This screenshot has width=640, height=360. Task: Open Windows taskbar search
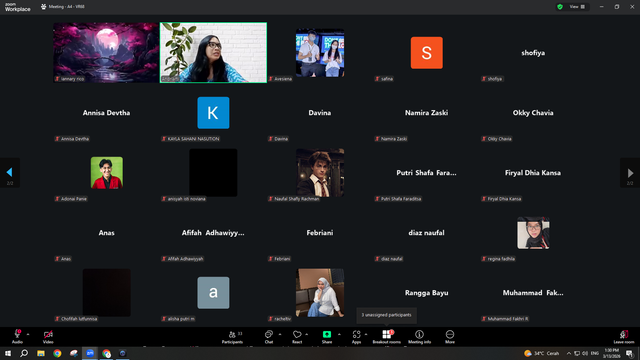tap(24, 353)
